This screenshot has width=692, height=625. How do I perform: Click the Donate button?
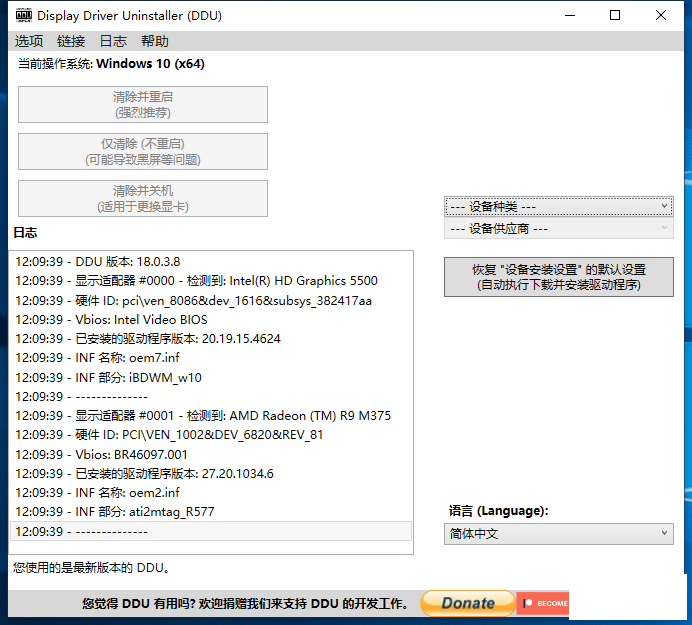[468, 603]
